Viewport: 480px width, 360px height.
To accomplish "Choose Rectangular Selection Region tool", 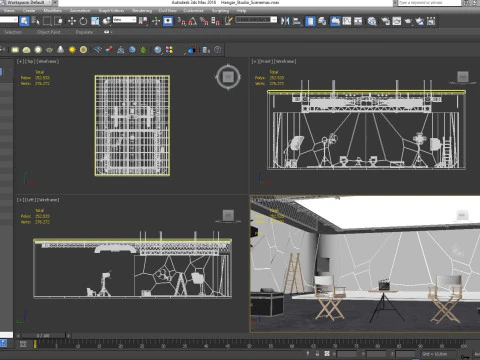I will click(x=47, y=21).
